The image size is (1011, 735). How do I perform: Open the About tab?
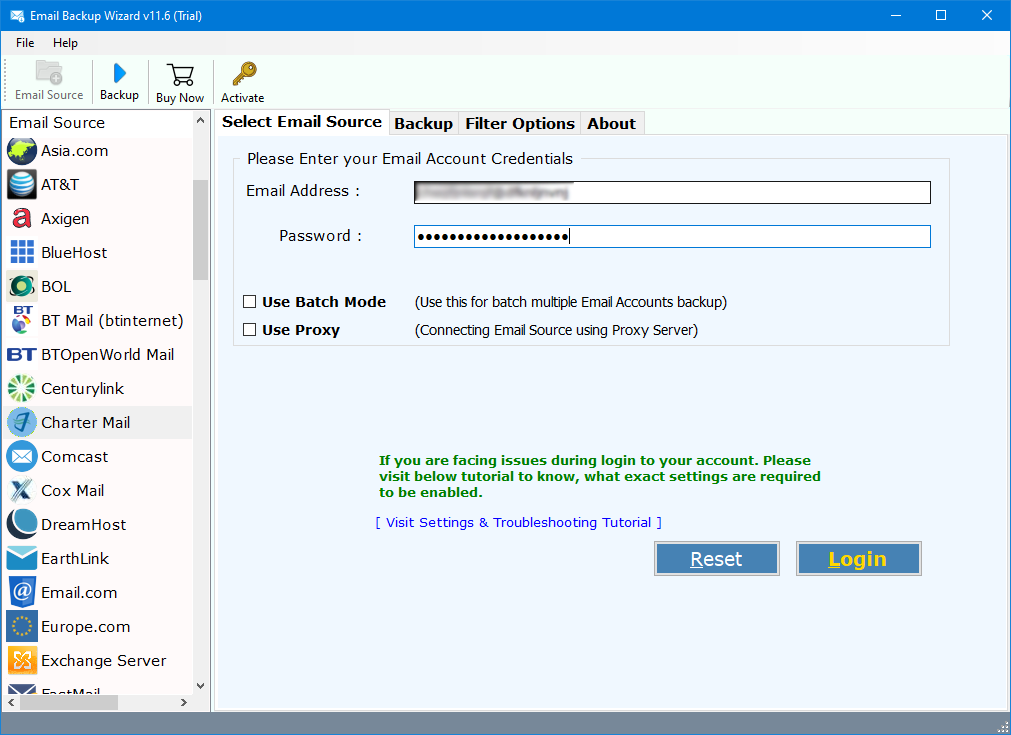[611, 124]
